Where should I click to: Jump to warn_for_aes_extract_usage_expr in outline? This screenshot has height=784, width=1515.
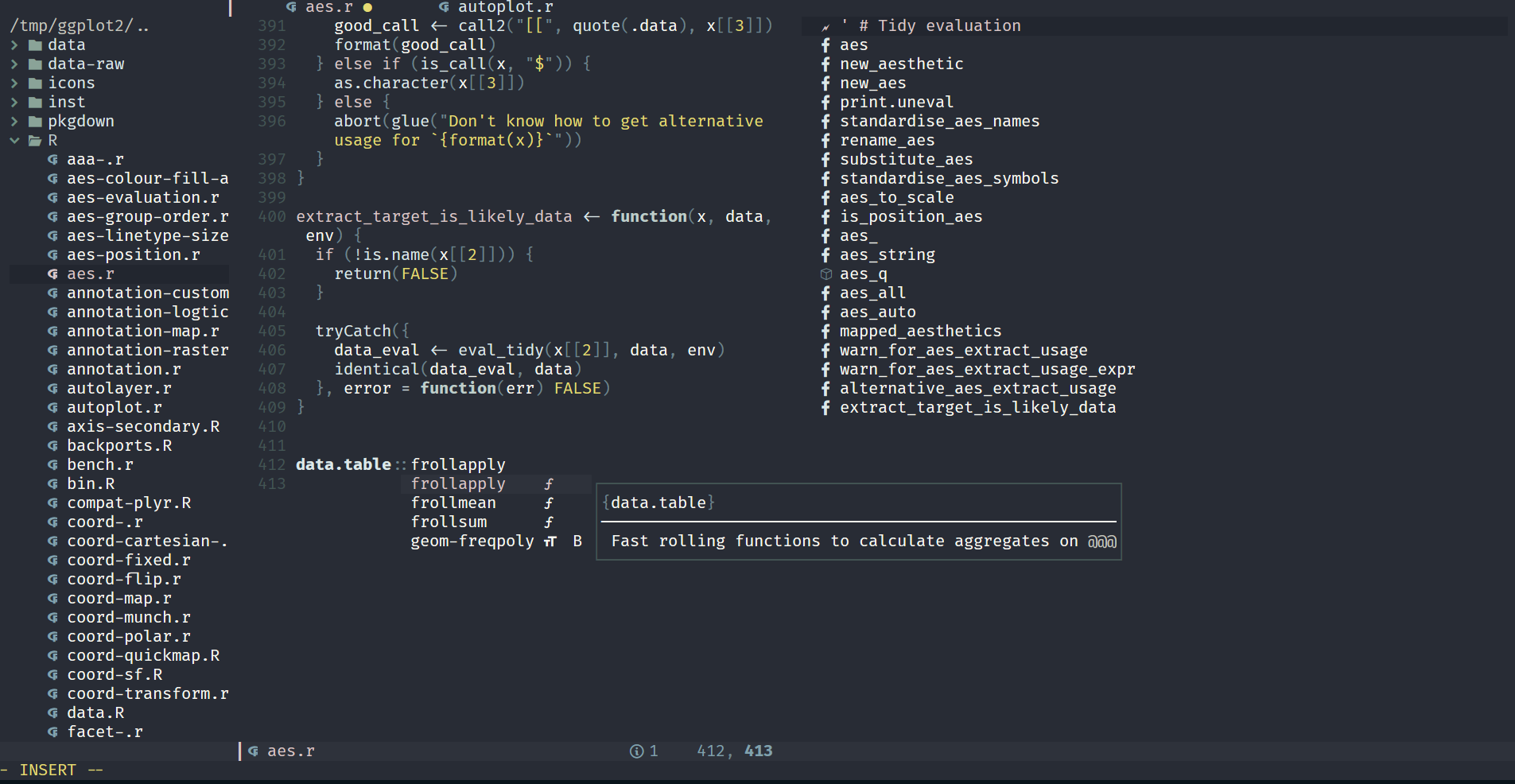[988, 370]
